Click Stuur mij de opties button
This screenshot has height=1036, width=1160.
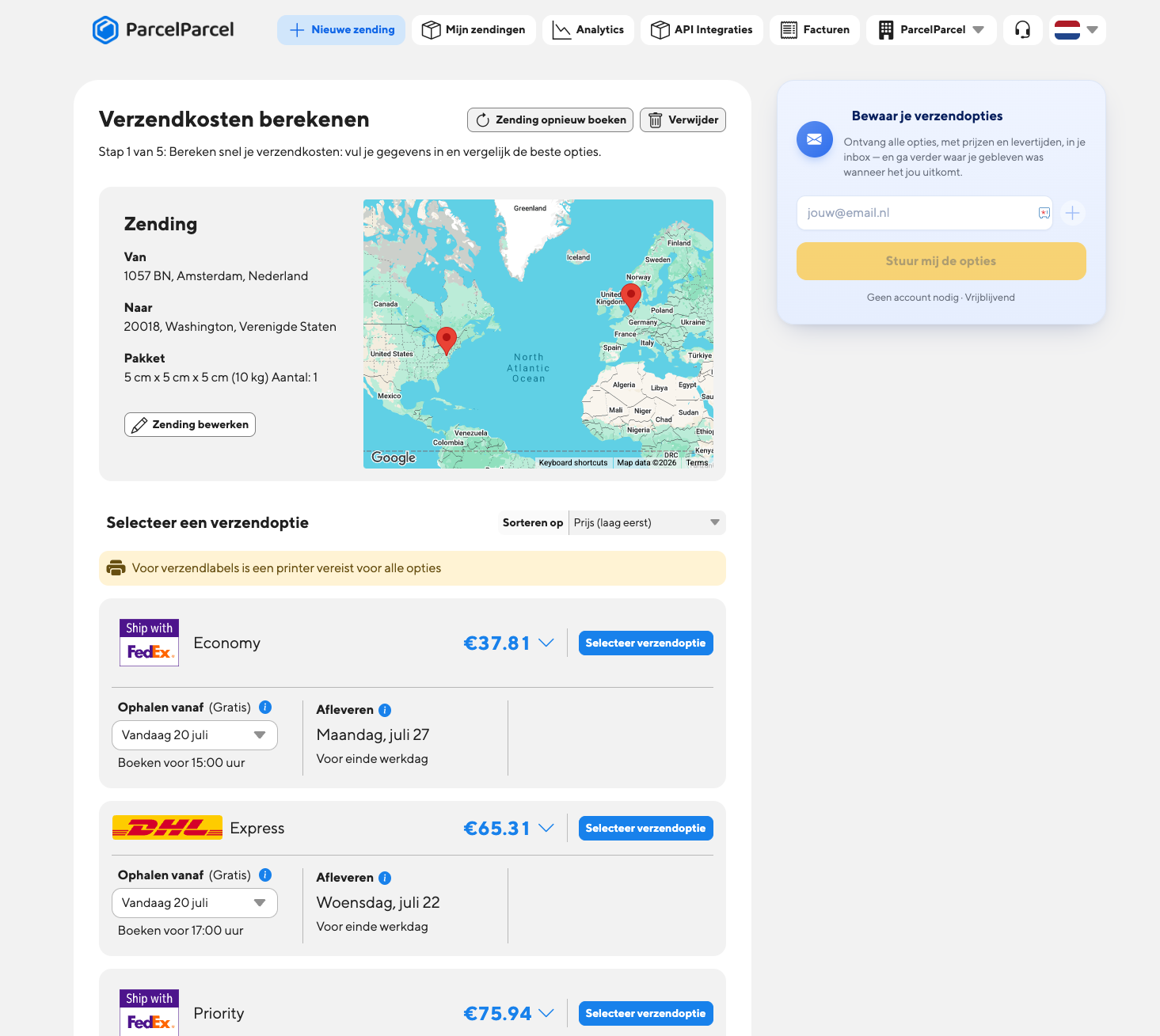[x=941, y=261]
